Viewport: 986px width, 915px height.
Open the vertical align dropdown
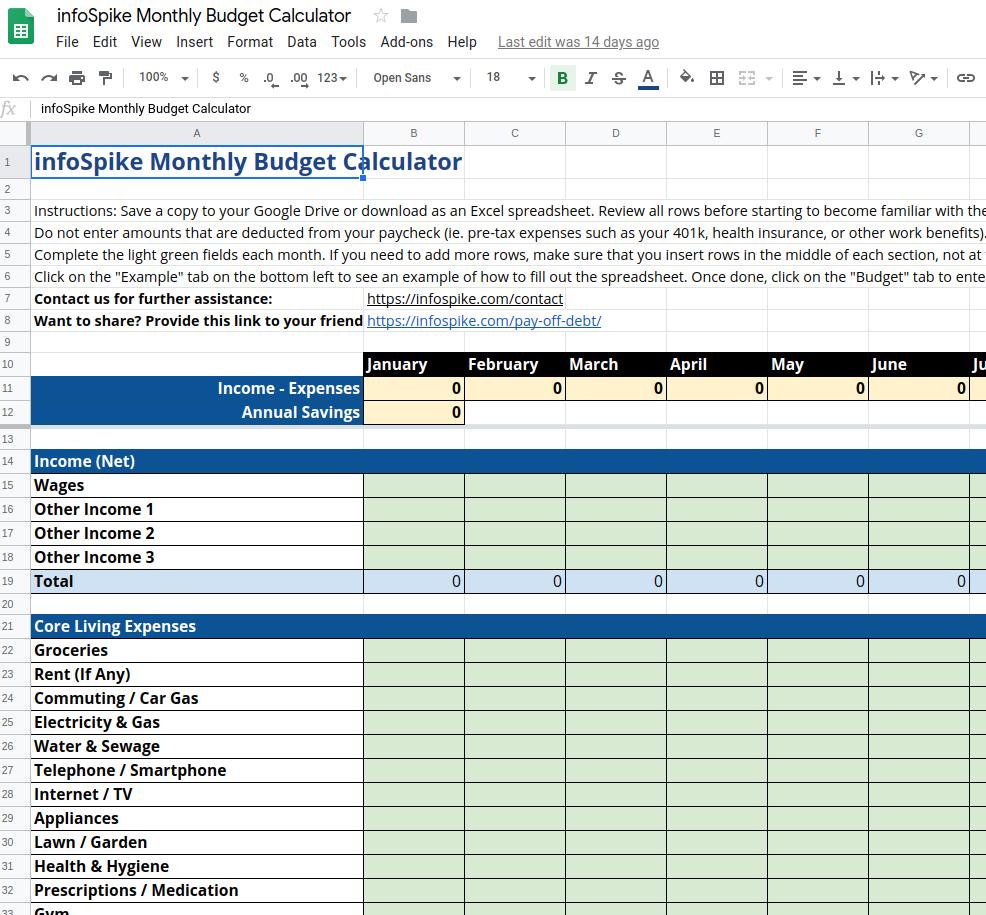[846, 78]
